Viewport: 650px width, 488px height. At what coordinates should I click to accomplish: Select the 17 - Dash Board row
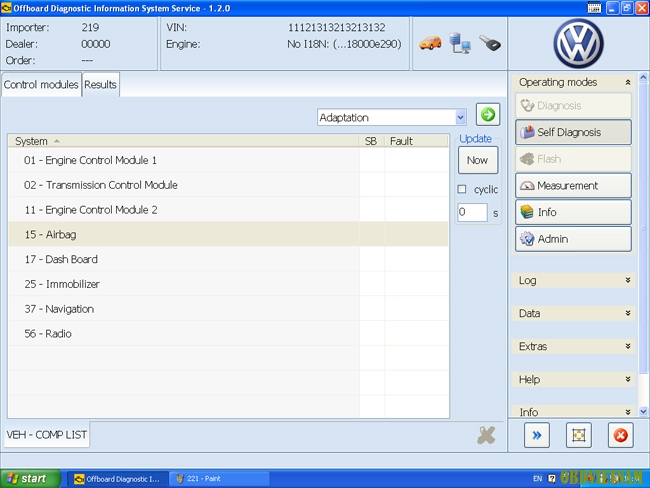228,259
